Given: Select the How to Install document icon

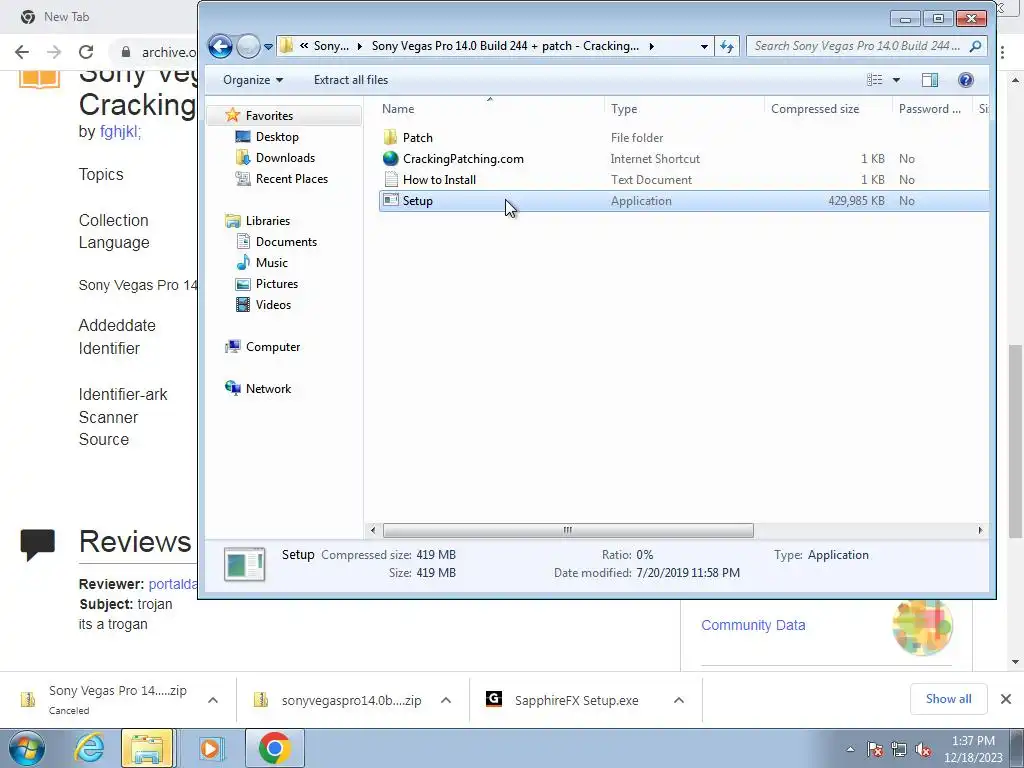Looking at the screenshot, I should 391,179.
